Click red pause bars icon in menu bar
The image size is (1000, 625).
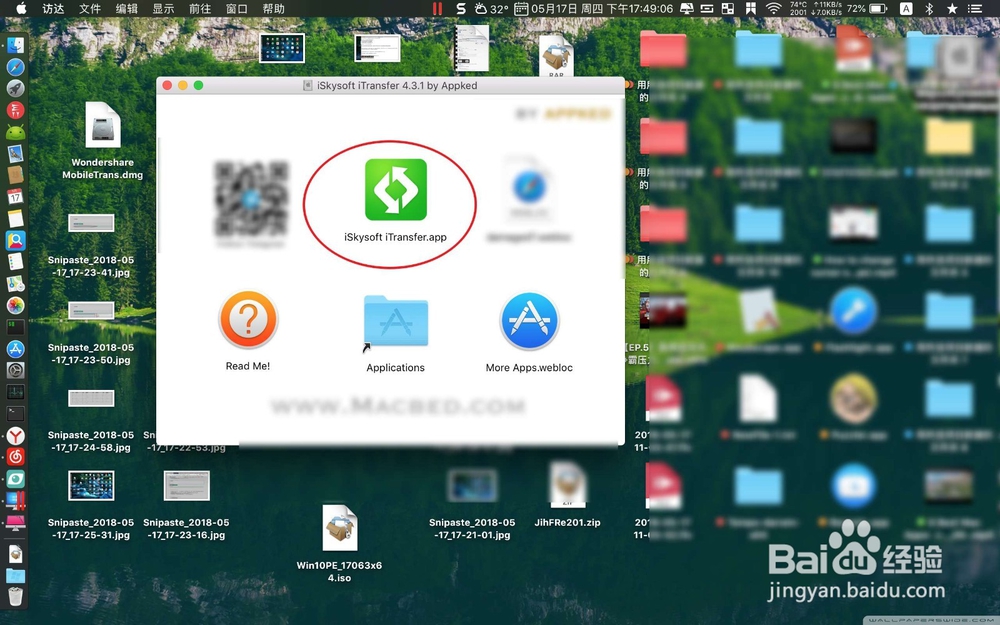coord(438,8)
